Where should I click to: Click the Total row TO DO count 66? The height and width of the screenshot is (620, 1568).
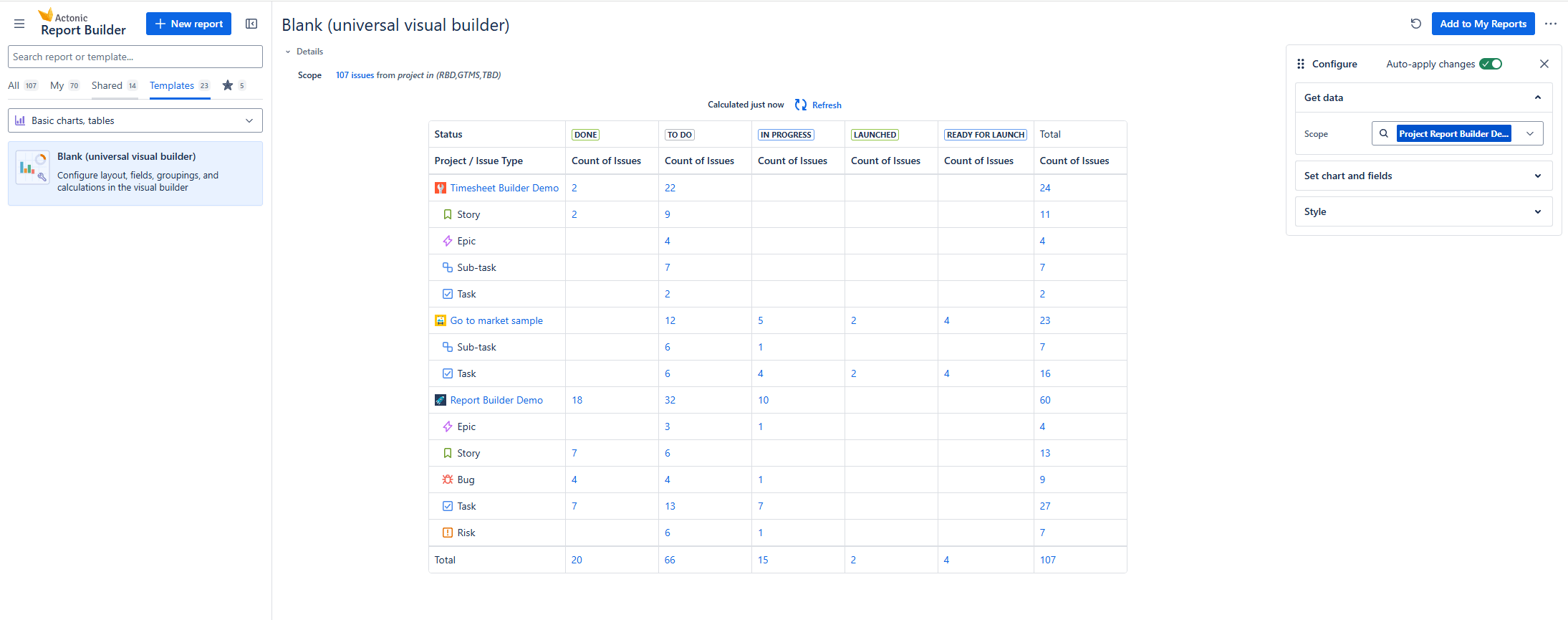pos(670,560)
